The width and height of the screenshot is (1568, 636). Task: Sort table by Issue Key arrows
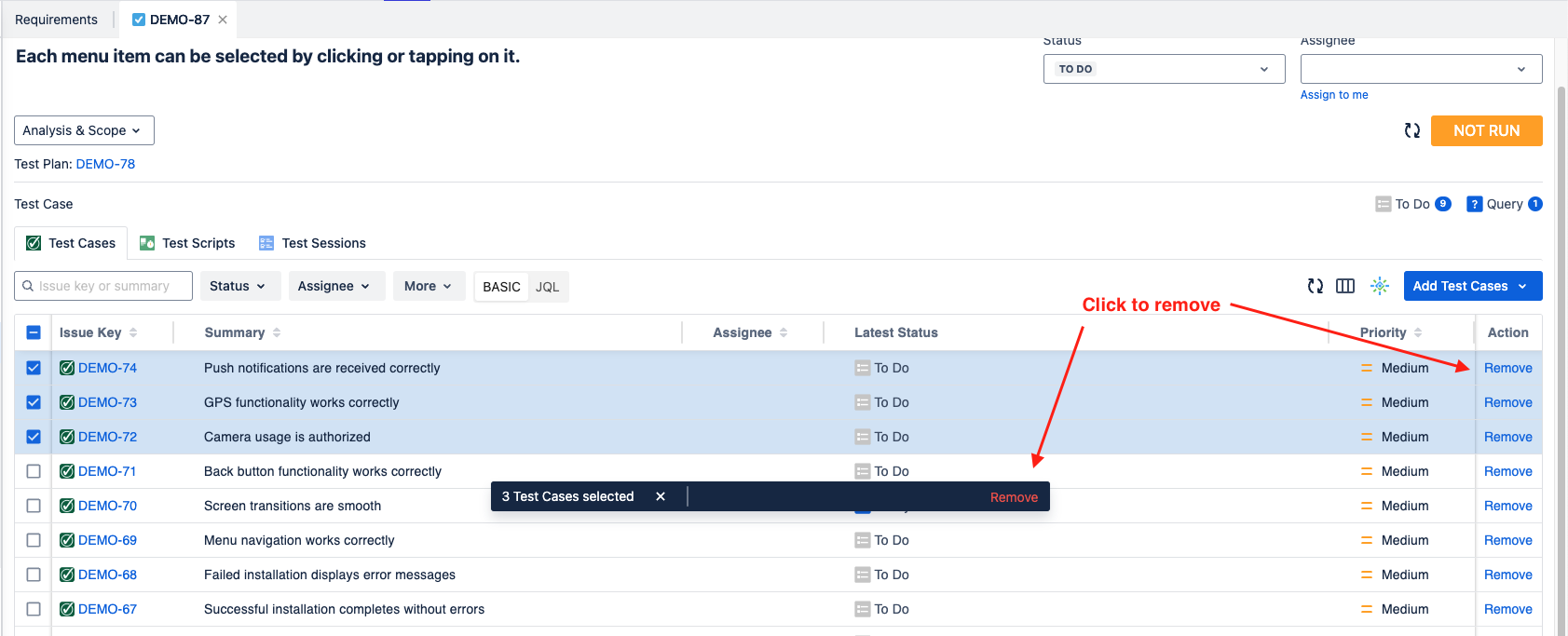[x=133, y=332]
